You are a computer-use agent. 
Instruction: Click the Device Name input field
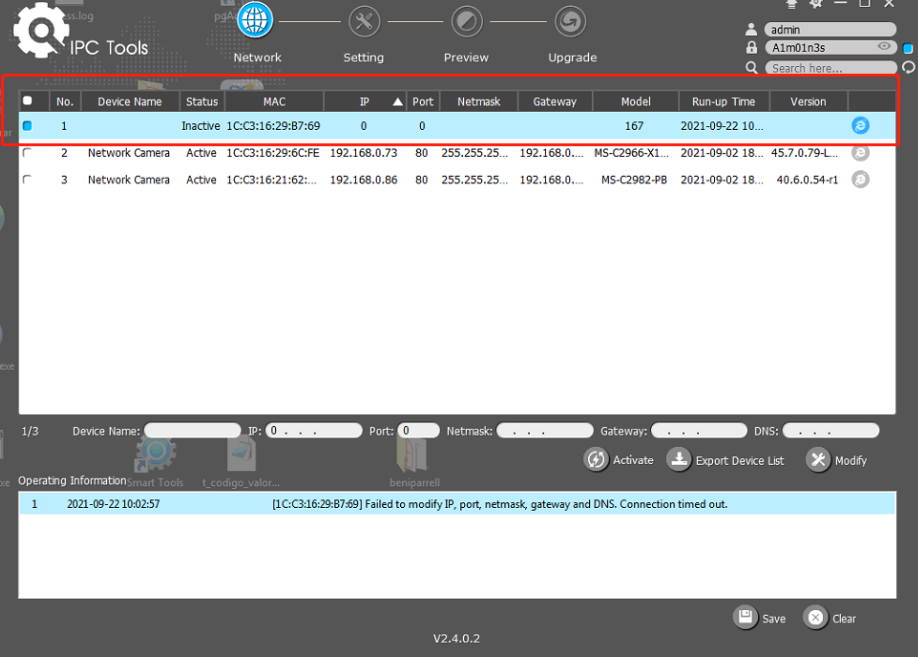tap(192, 431)
